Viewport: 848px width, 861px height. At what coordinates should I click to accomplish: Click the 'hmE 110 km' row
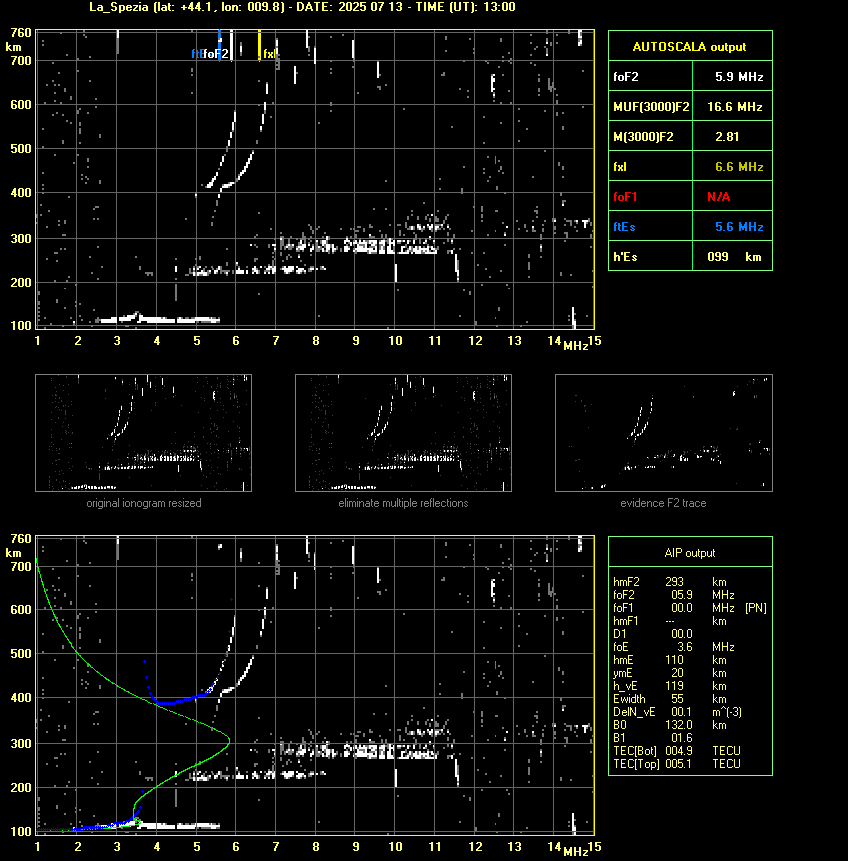[670, 660]
